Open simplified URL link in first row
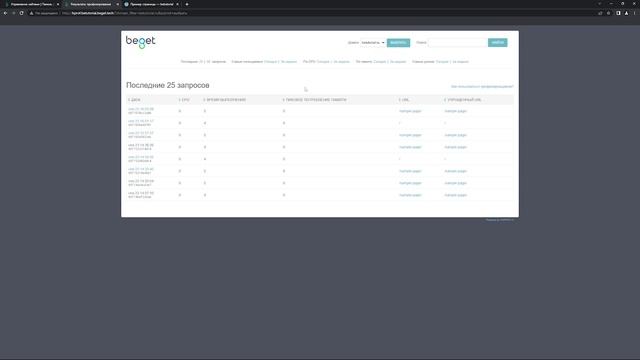Screen dimensions: 640x360 [x=456, y=111]
